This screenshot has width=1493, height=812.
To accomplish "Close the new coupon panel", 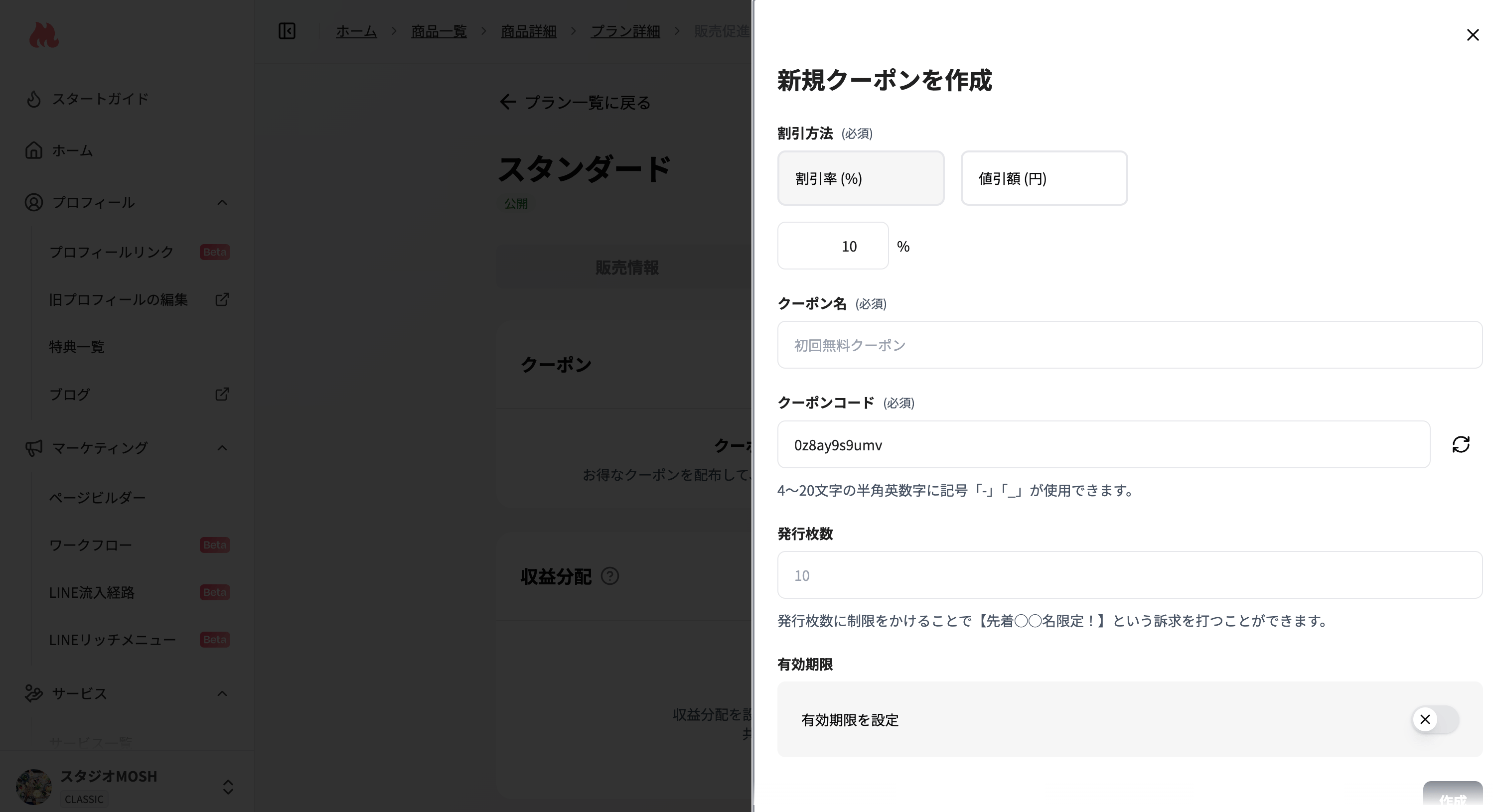I will click(x=1473, y=35).
